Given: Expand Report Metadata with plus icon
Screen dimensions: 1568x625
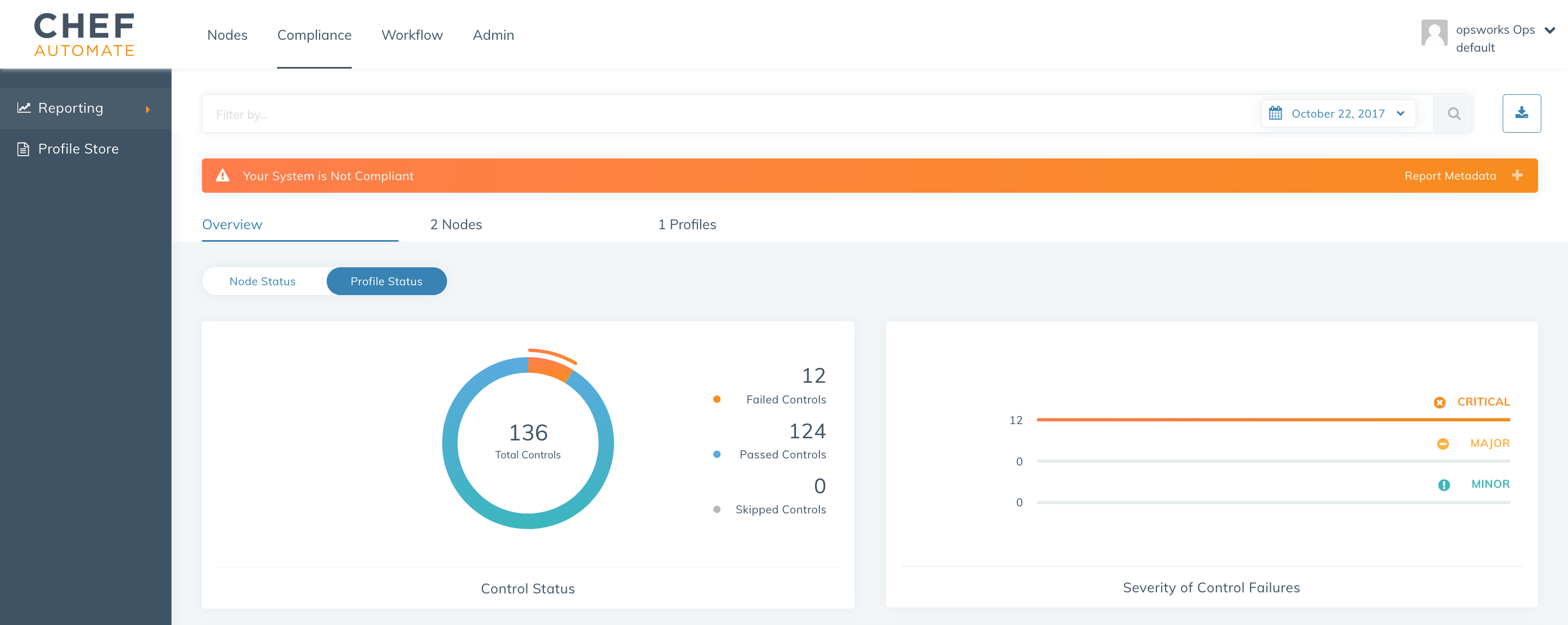Looking at the screenshot, I should tap(1517, 176).
